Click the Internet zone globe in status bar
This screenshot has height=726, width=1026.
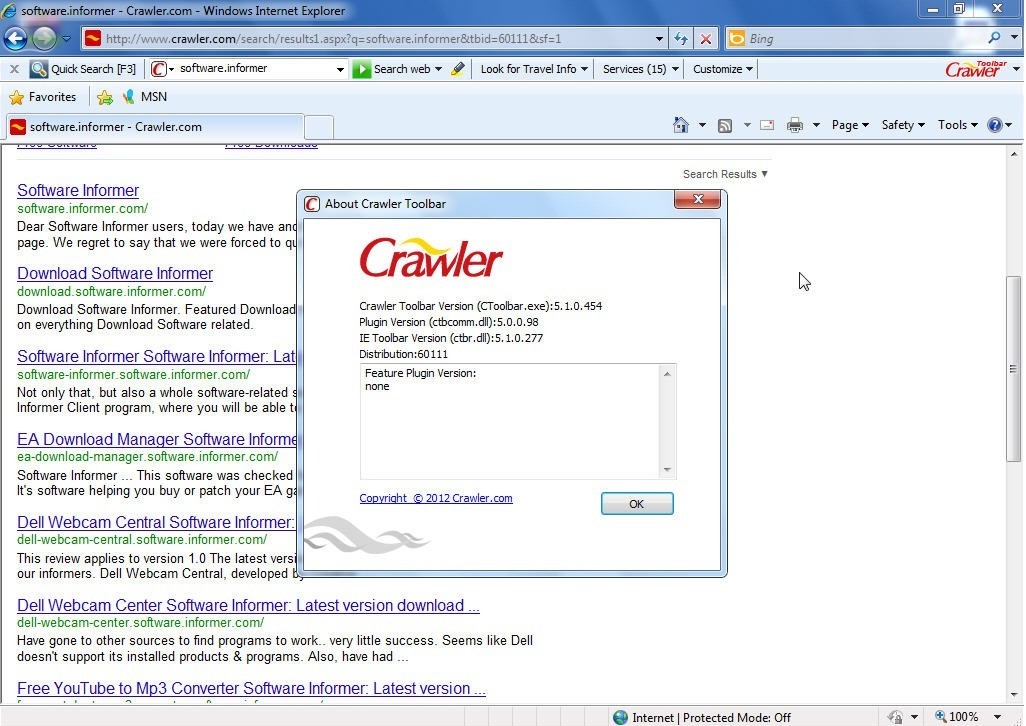[x=620, y=717]
